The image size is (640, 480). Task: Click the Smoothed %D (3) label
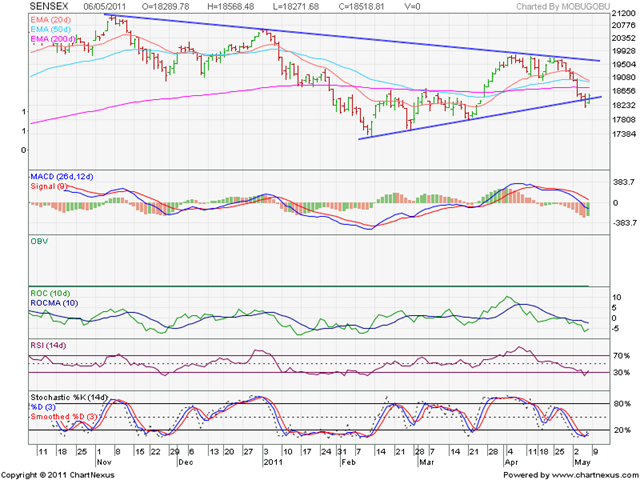tap(64, 416)
